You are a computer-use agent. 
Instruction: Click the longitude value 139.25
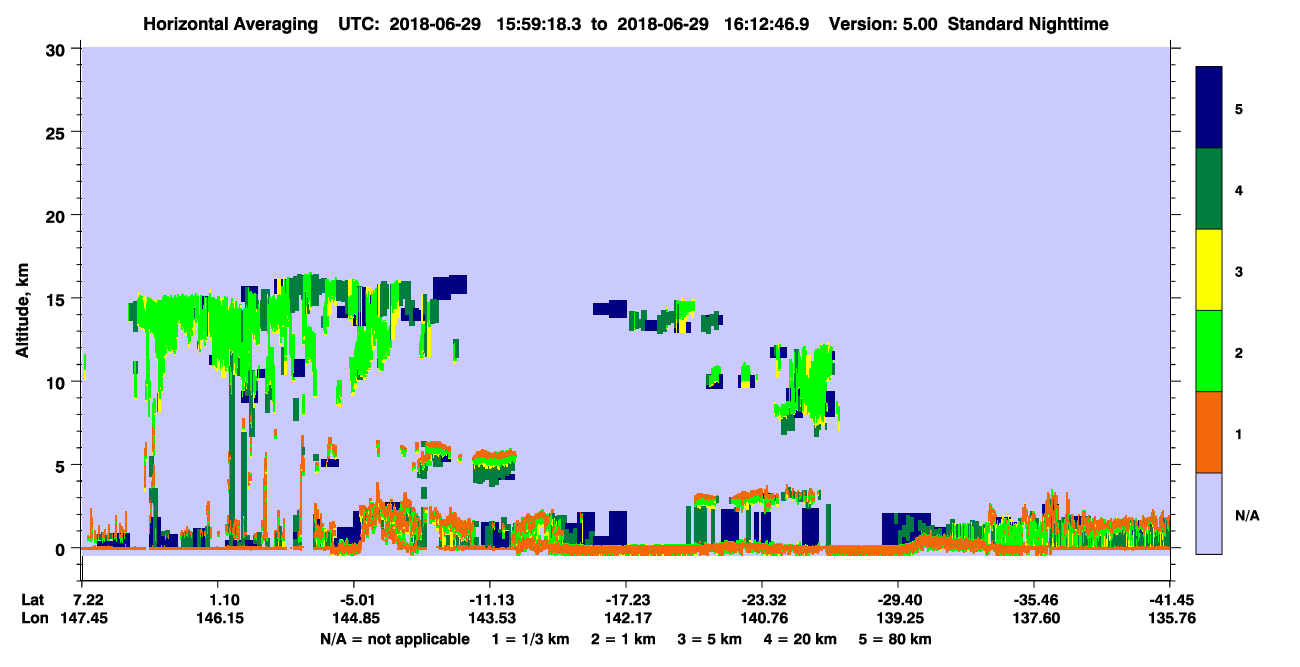[x=898, y=618]
